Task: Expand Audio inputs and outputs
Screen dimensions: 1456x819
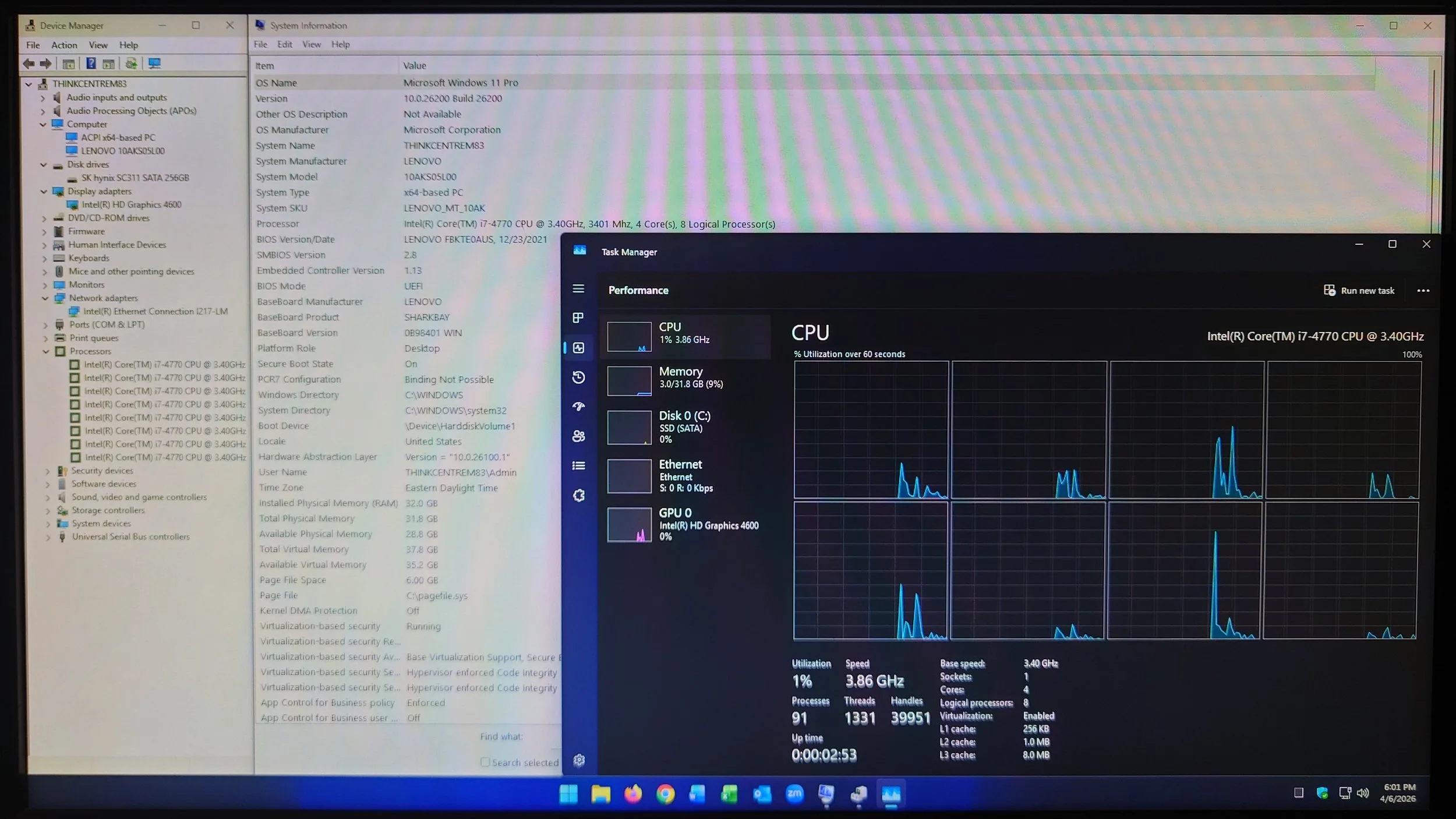Action: tap(43, 98)
